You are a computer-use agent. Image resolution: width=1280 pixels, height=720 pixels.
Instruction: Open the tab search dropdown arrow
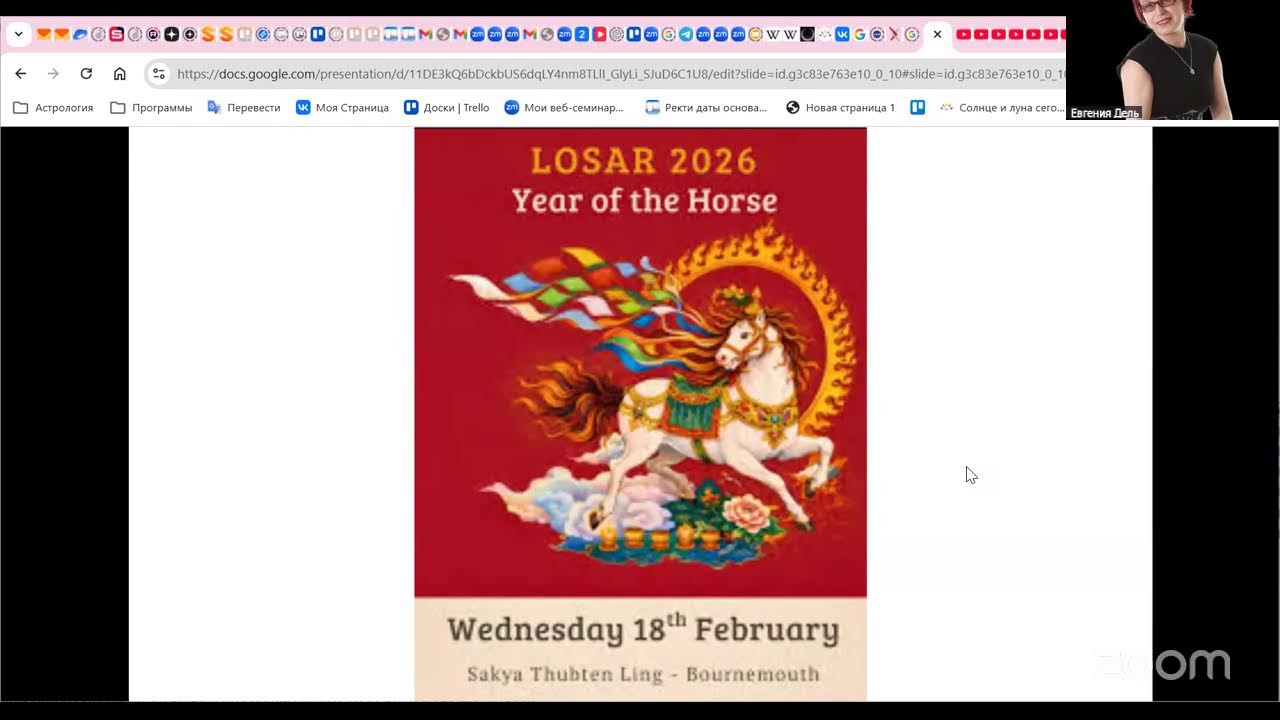click(18, 34)
